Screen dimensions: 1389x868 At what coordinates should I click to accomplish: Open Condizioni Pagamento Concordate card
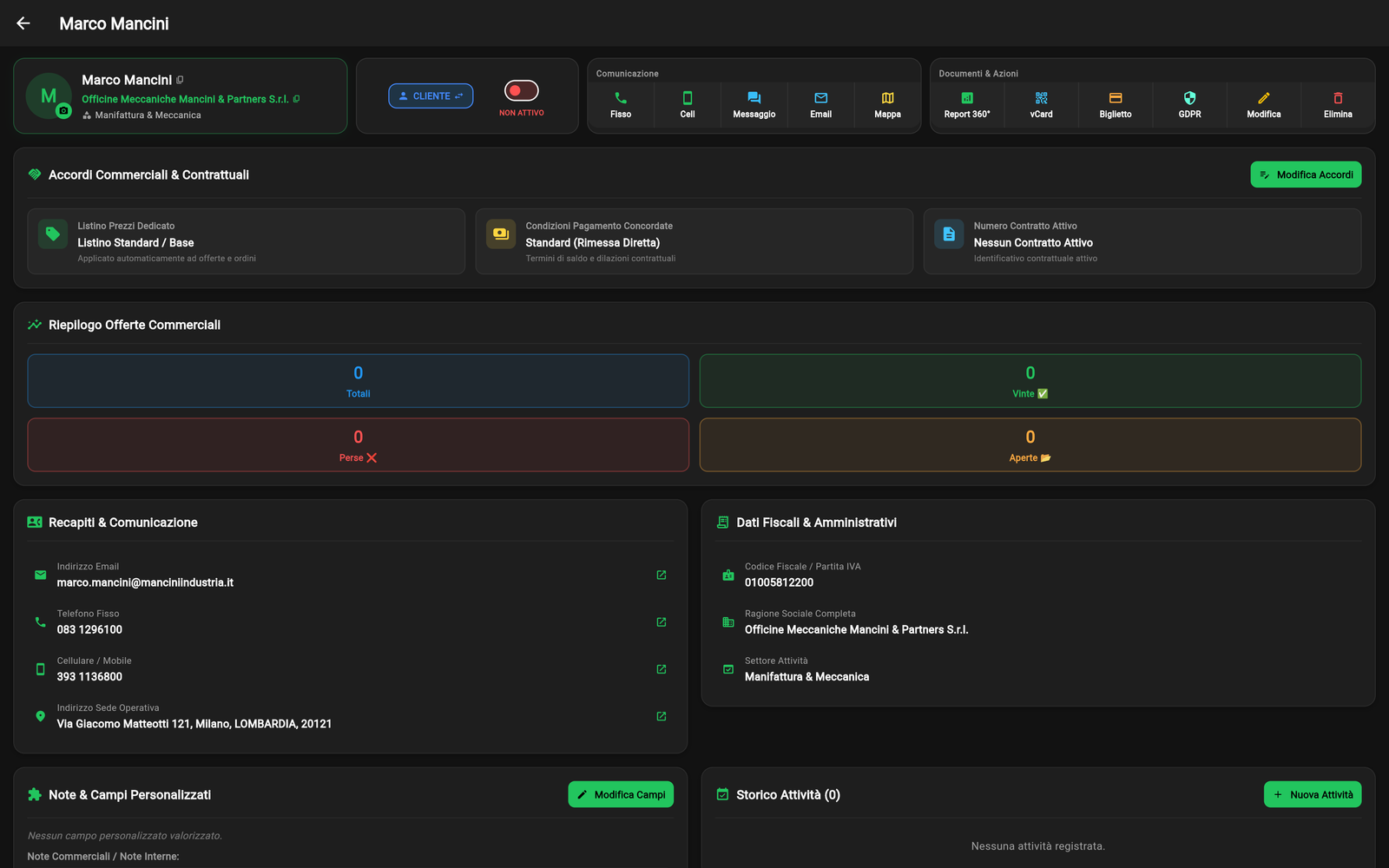[694, 241]
